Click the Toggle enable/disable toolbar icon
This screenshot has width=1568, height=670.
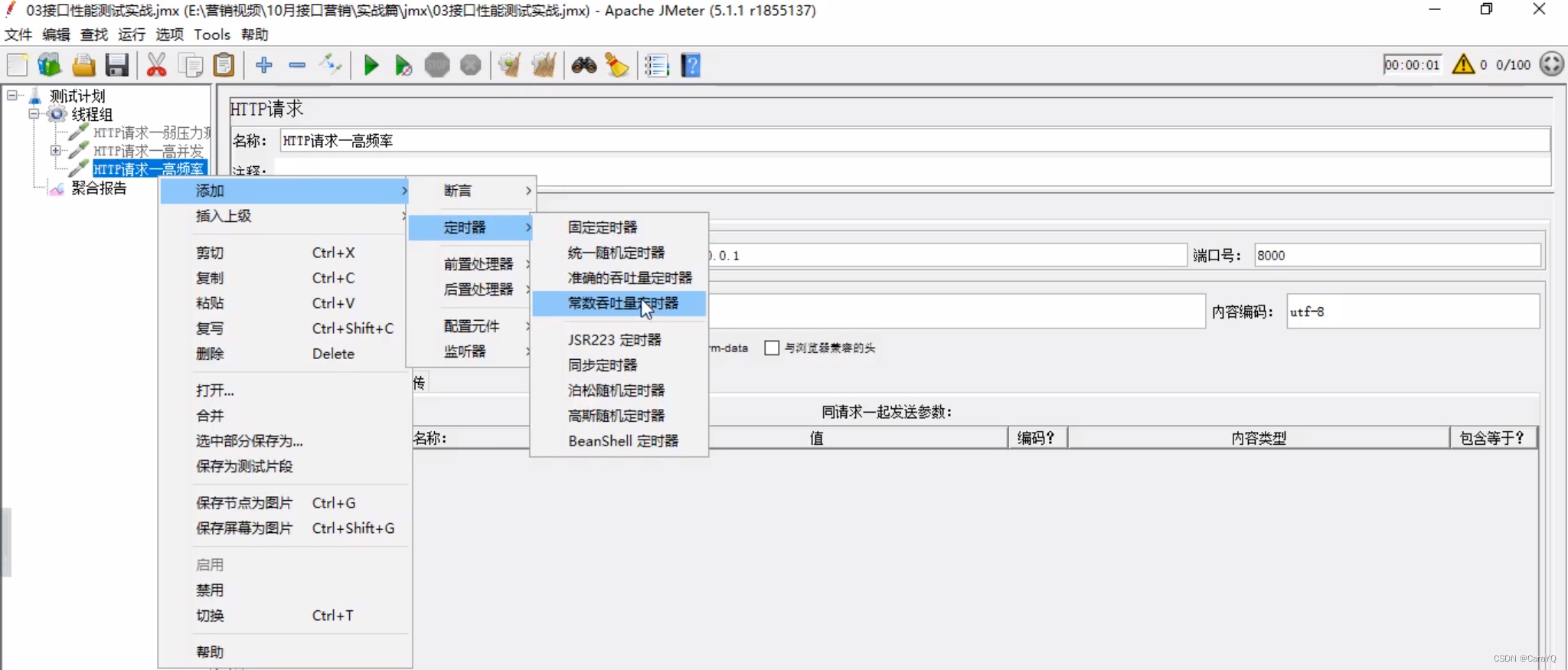(331, 65)
